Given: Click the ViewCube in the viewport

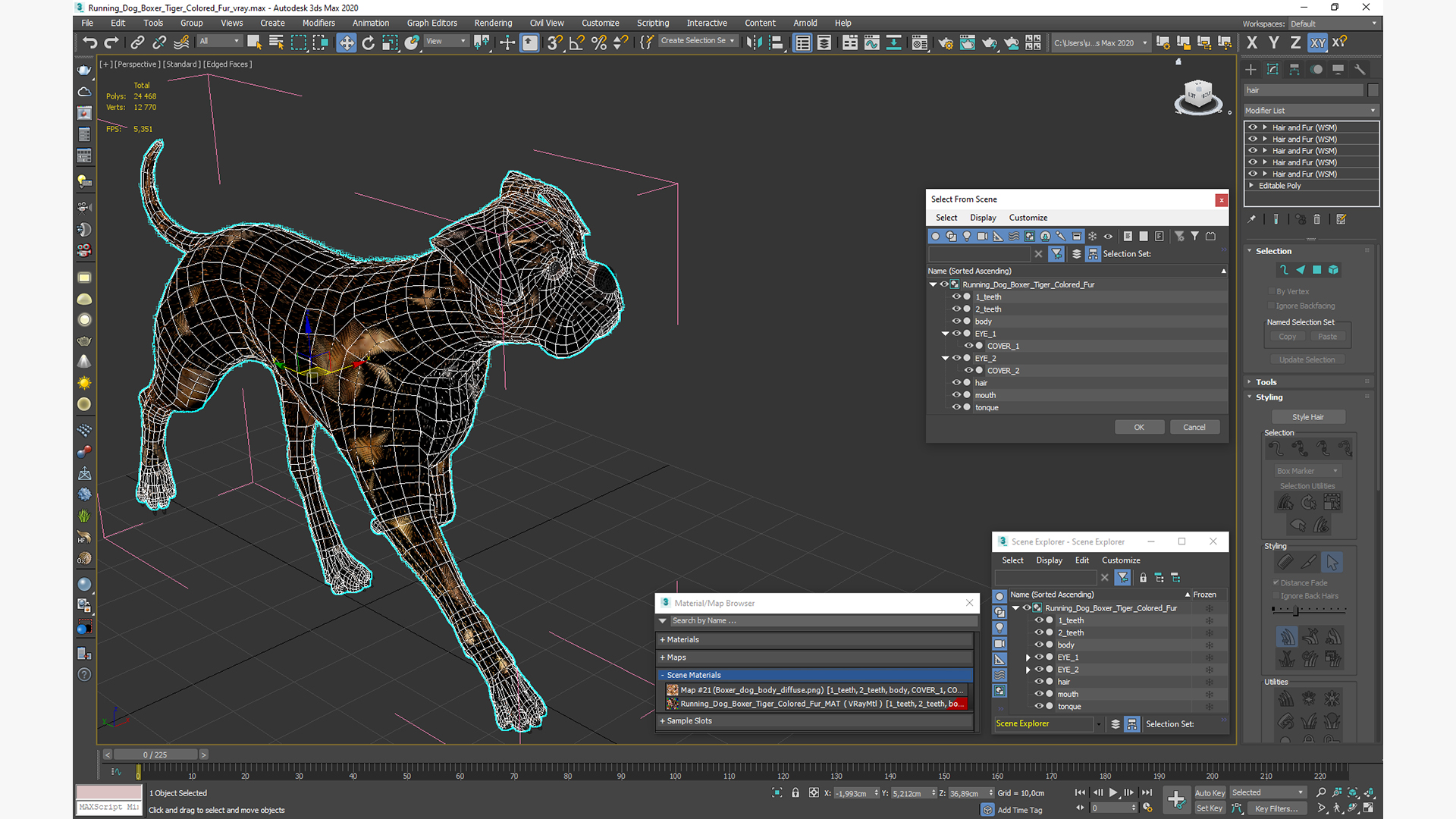Looking at the screenshot, I should click(1198, 96).
